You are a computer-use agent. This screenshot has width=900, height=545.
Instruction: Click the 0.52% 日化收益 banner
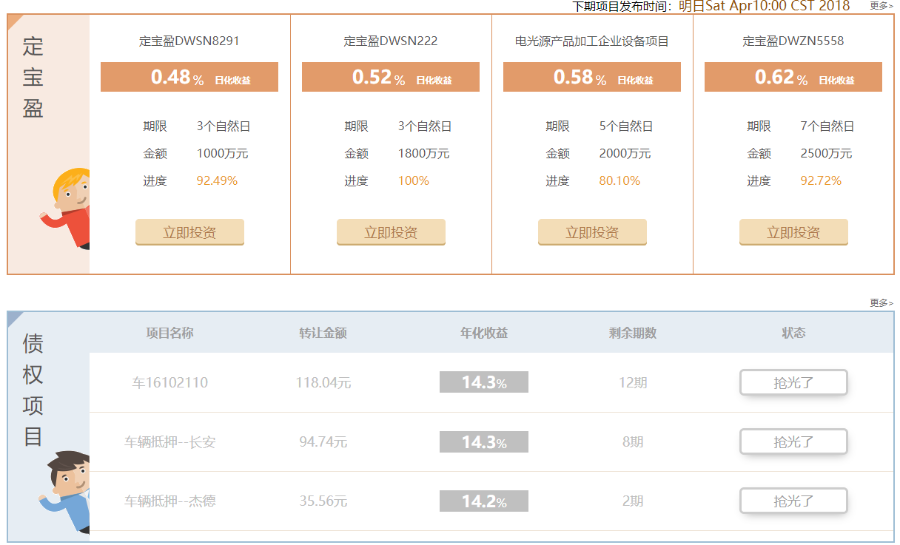[x=391, y=77]
